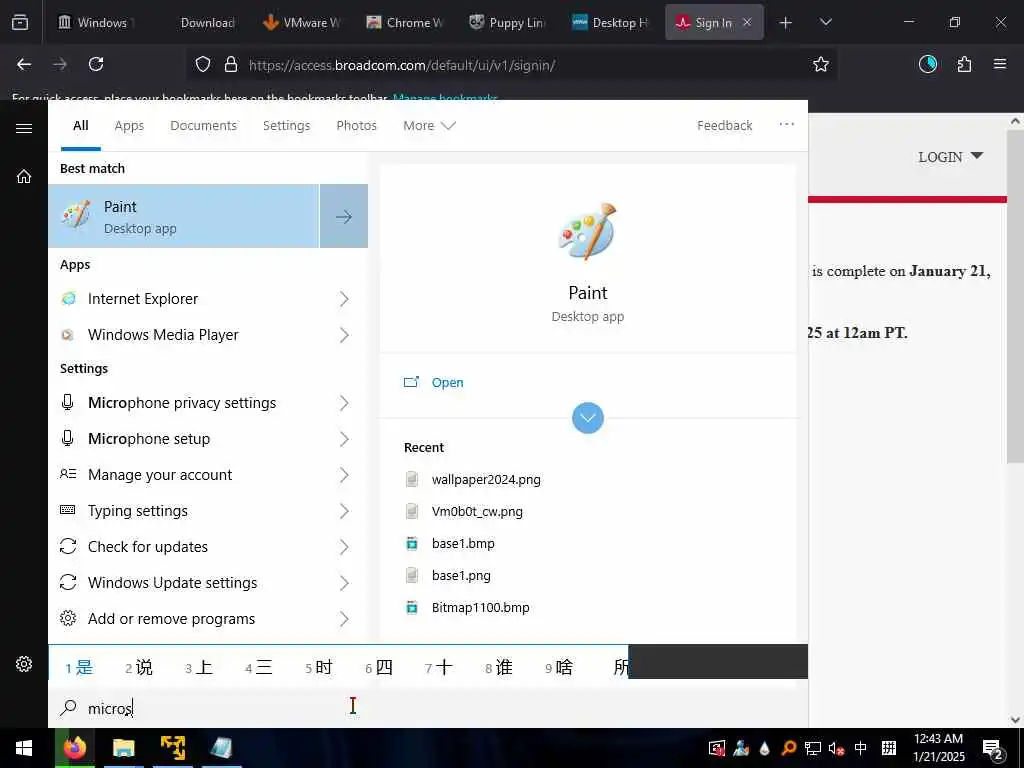
Task: Expand Manage your account chevron
Action: click(344, 475)
